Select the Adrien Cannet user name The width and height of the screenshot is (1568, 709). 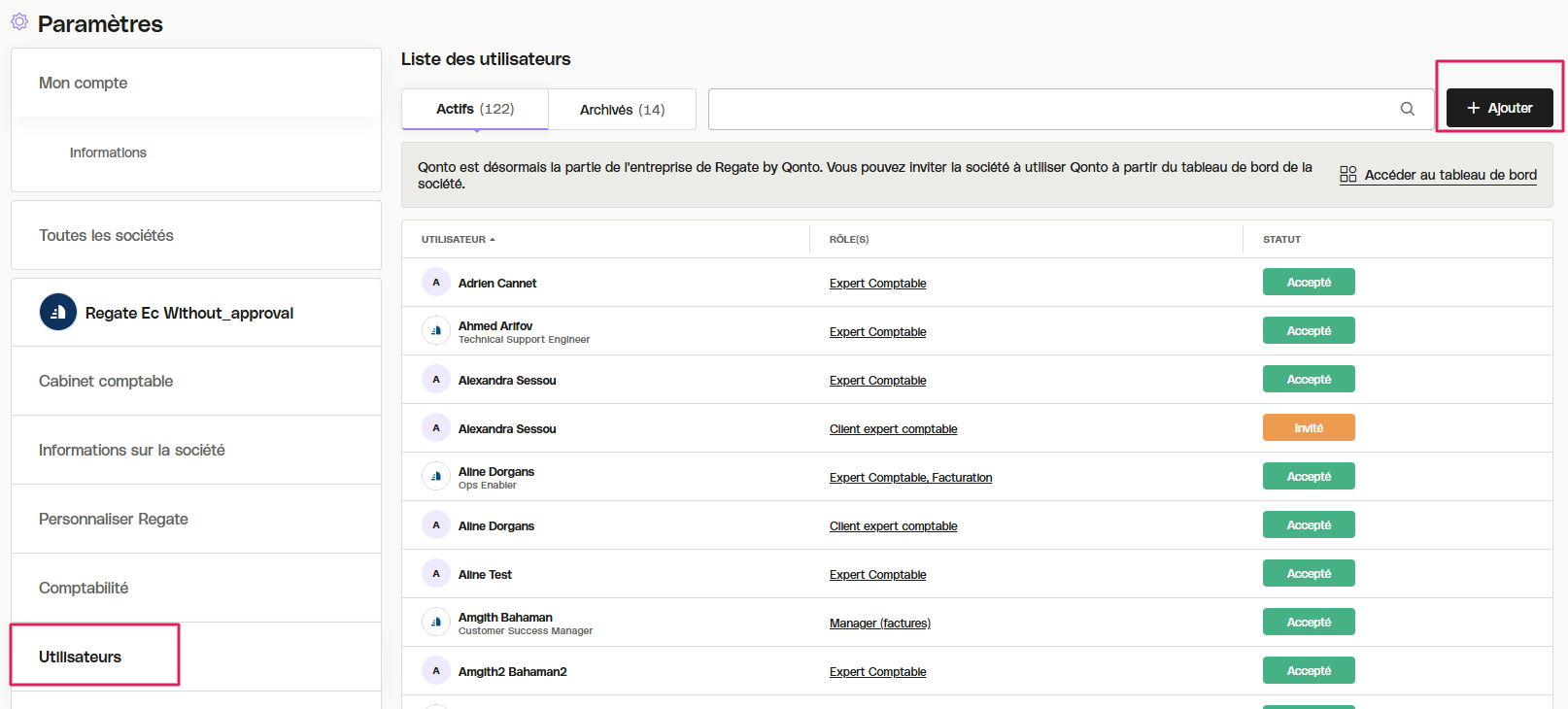click(x=497, y=284)
